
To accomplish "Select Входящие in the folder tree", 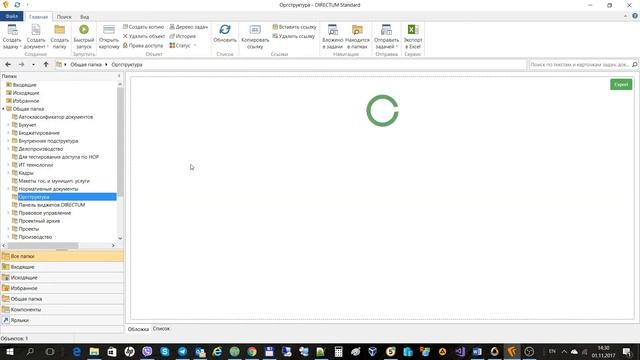I will coord(24,85).
